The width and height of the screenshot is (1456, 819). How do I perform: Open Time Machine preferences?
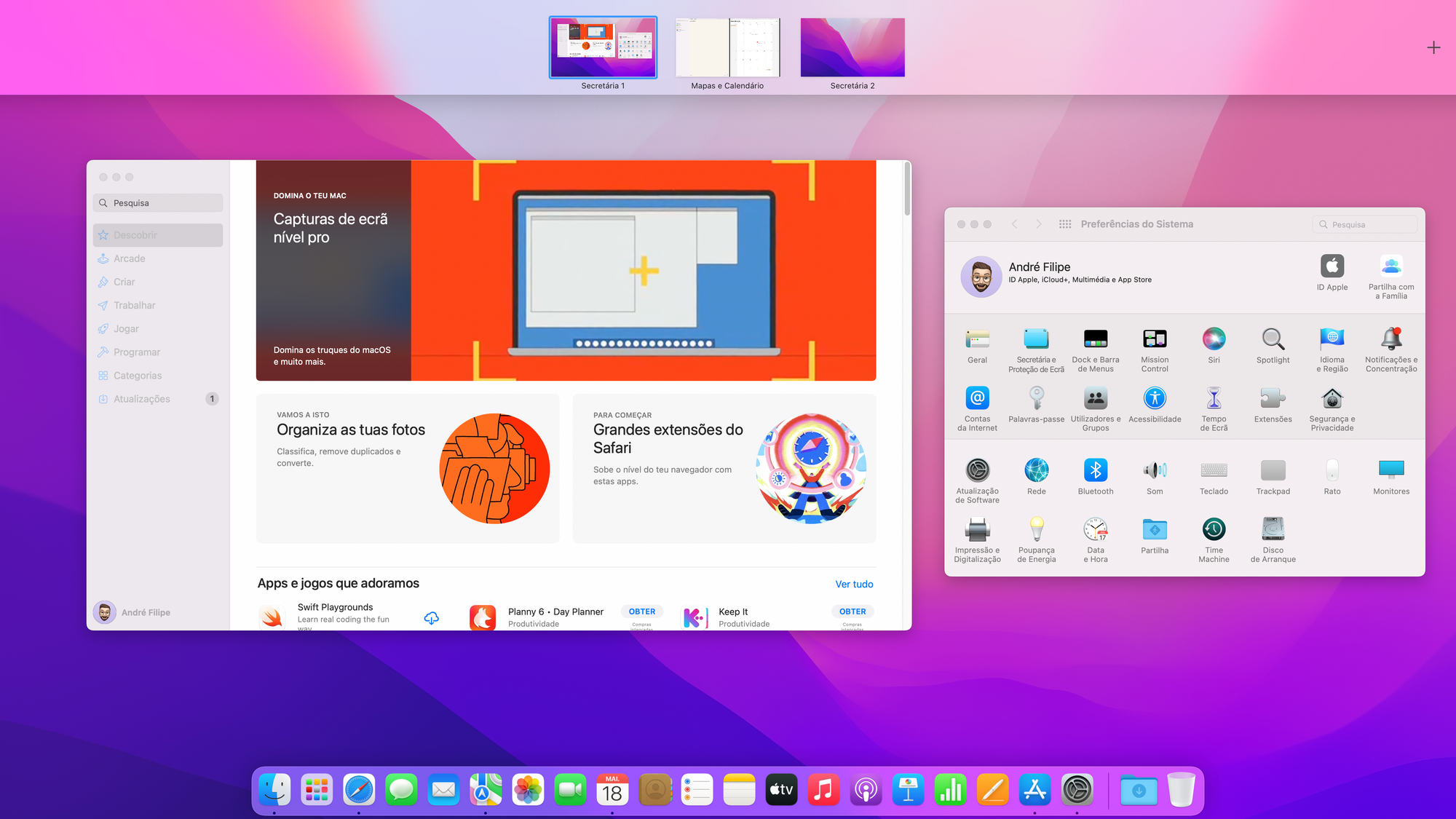click(x=1214, y=540)
